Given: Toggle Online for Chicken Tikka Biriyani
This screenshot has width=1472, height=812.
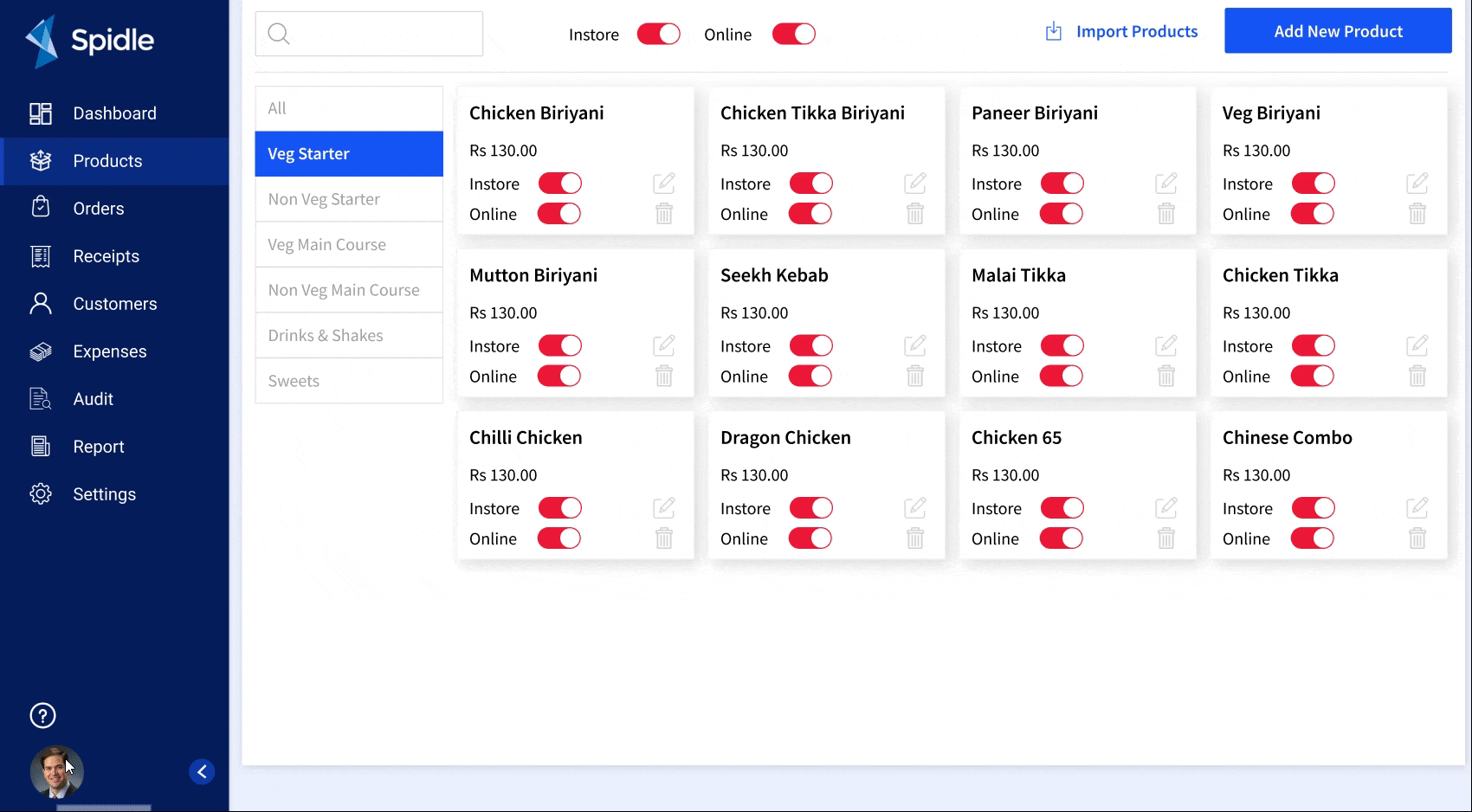Looking at the screenshot, I should pos(810,214).
